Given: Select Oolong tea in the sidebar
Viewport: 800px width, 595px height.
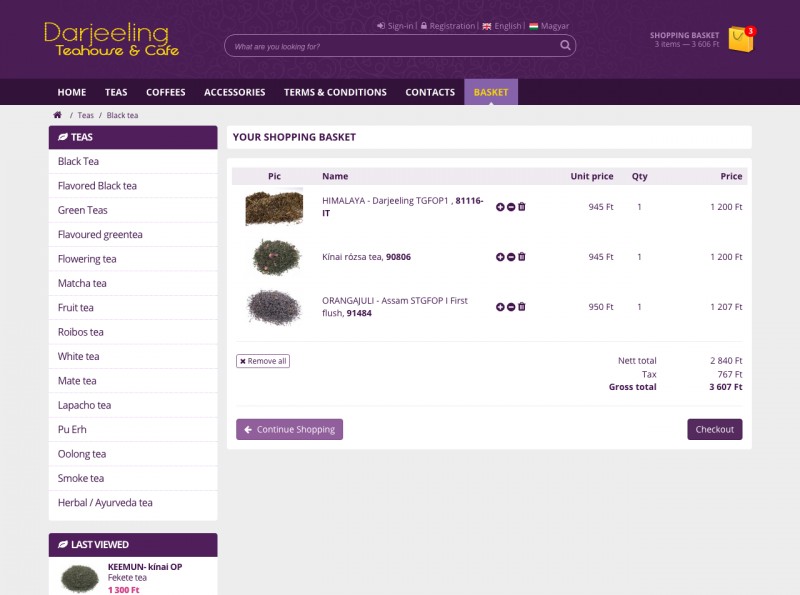Looking at the screenshot, I should (82, 454).
